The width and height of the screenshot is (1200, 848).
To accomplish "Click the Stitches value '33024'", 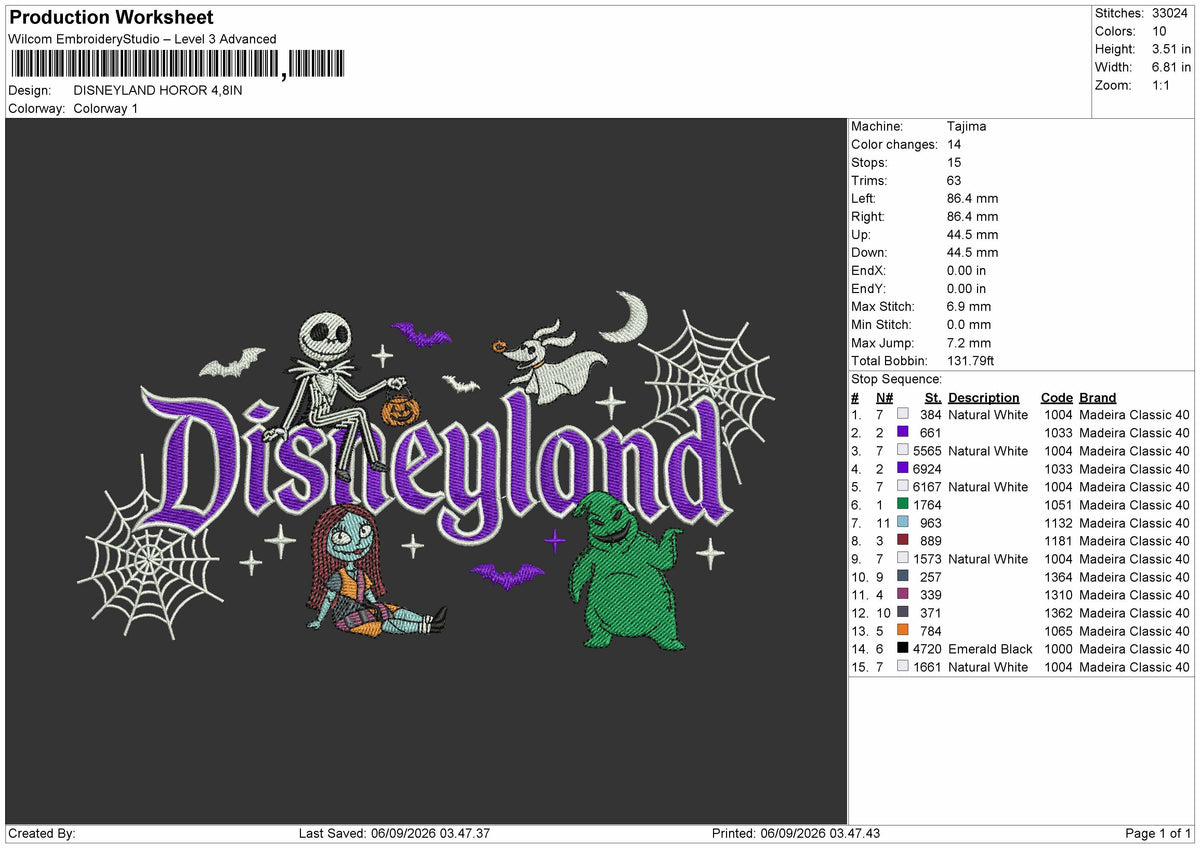I will 1170,13.
